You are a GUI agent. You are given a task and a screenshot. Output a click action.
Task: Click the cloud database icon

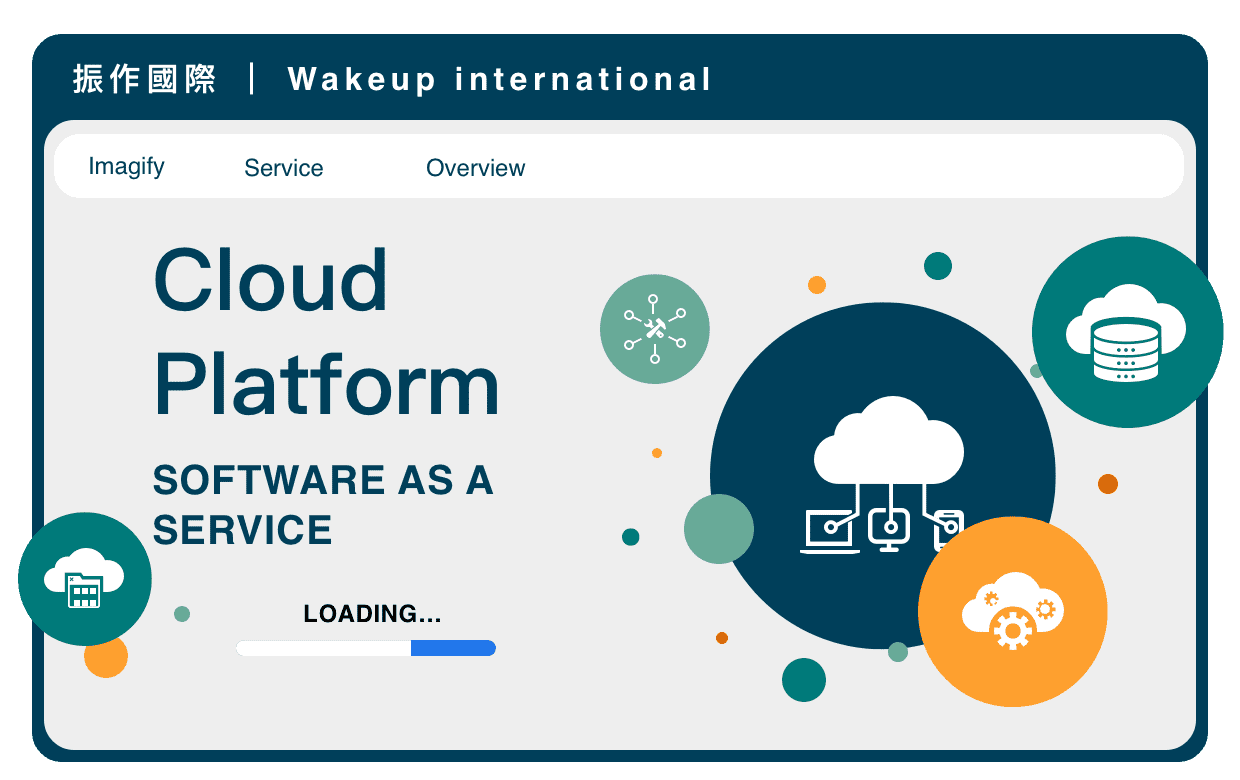pyautogui.click(x=1127, y=332)
